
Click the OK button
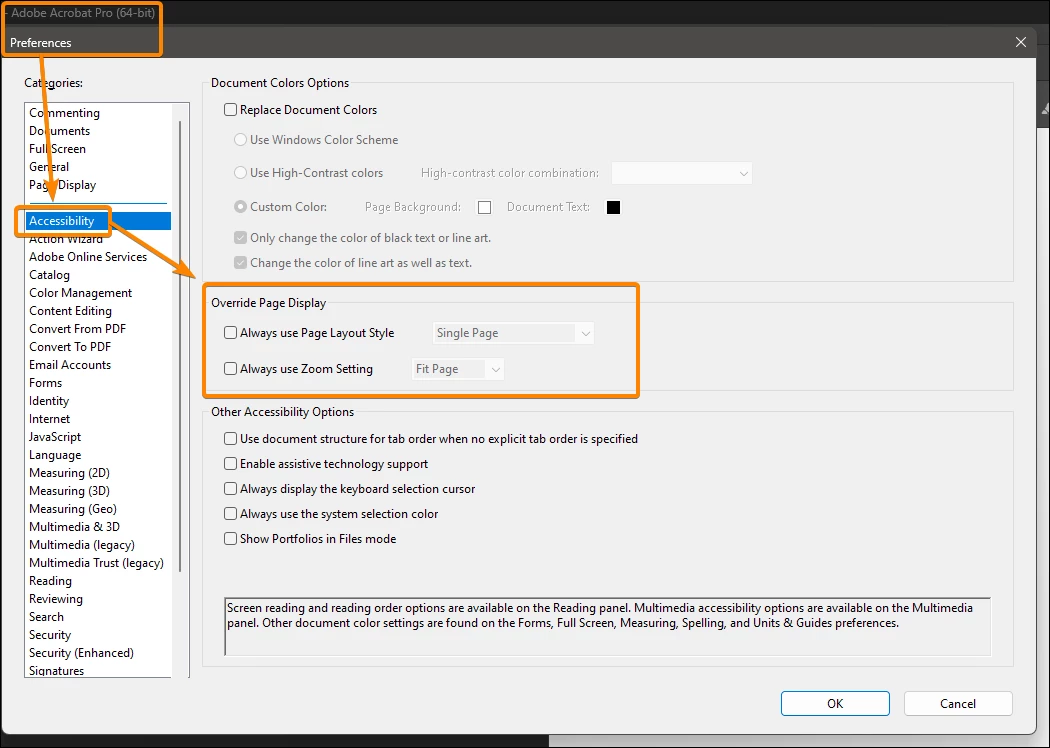pyautogui.click(x=835, y=703)
